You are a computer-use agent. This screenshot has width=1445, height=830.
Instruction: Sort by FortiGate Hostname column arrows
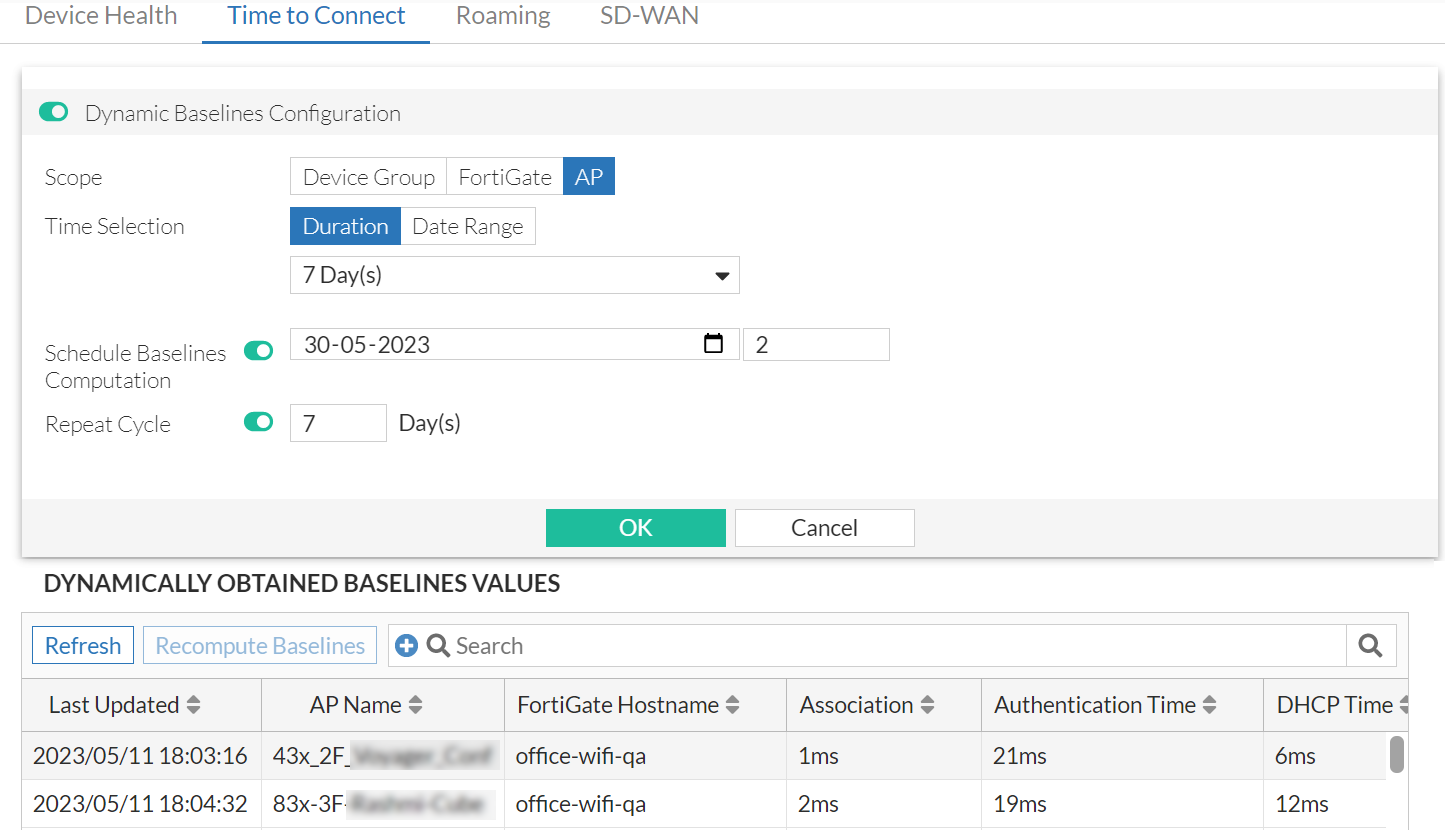732,705
